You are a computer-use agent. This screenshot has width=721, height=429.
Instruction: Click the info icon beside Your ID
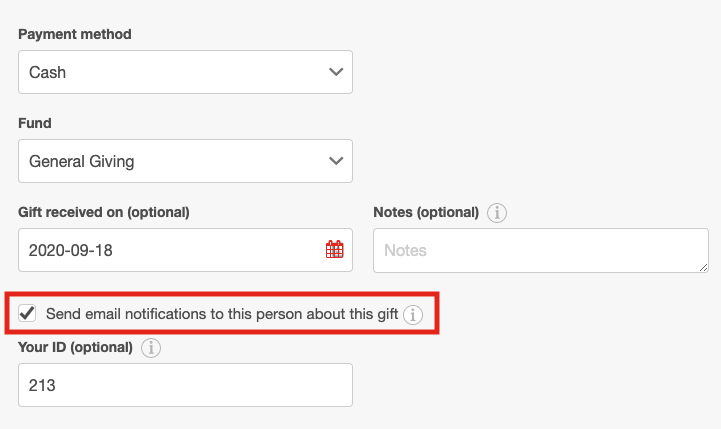point(150,348)
